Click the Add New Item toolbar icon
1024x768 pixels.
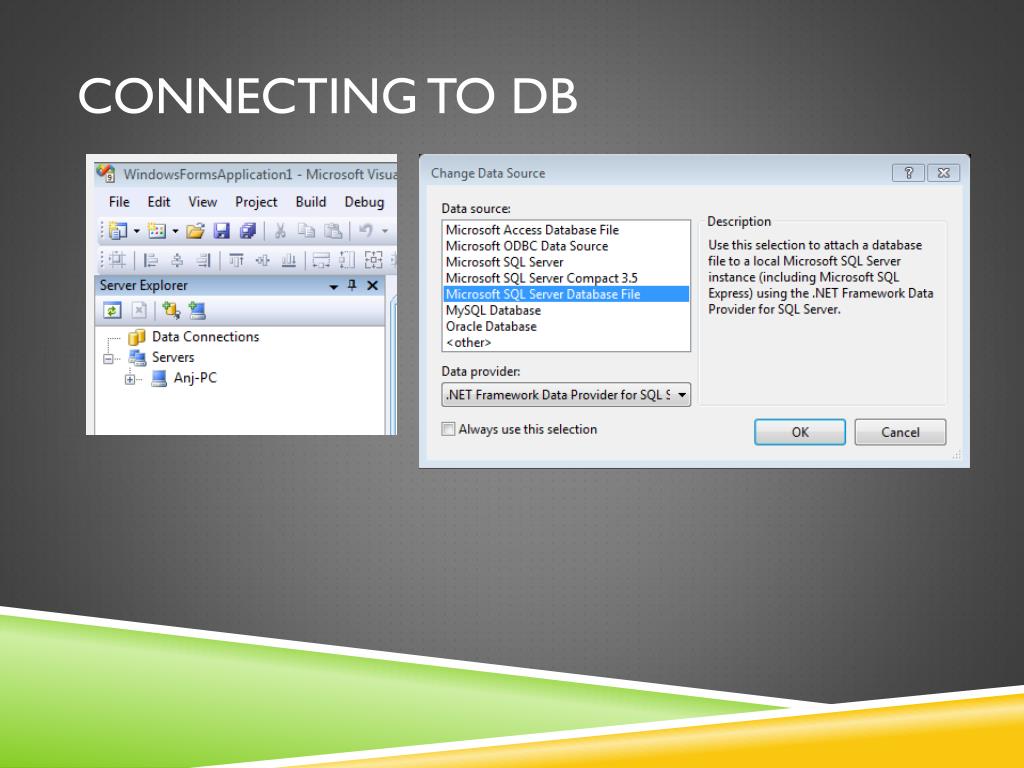coord(157,231)
